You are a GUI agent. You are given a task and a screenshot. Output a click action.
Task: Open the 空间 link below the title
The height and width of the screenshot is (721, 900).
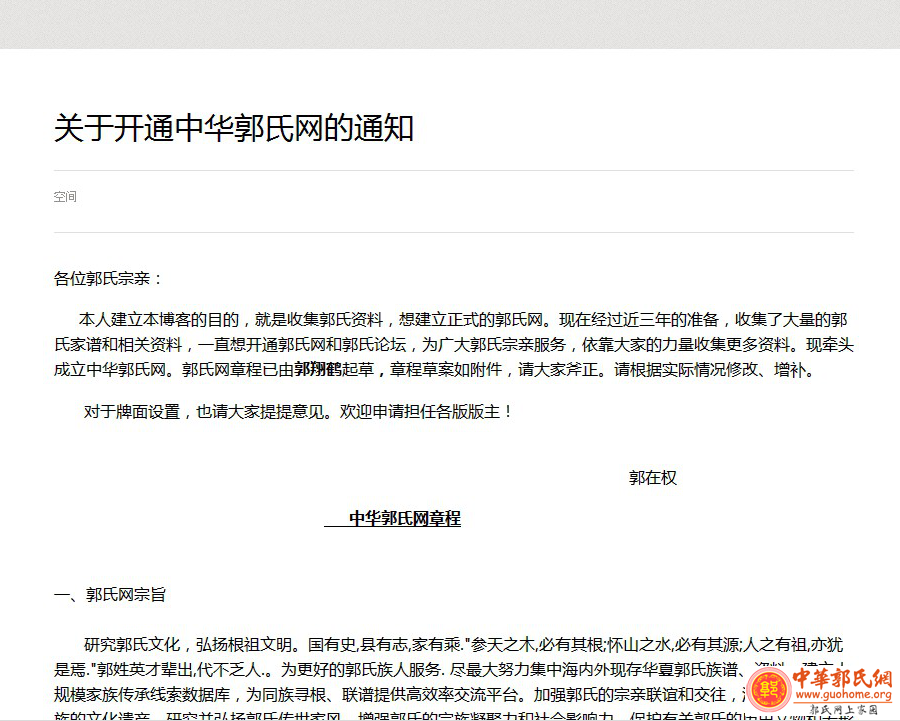coord(65,197)
